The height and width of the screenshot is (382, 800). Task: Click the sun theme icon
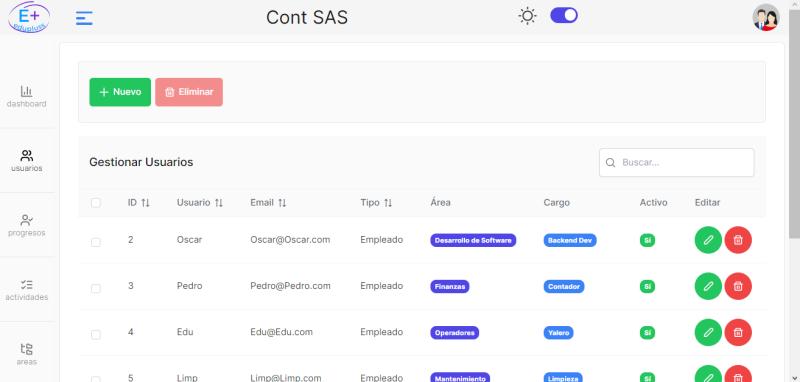527,16
